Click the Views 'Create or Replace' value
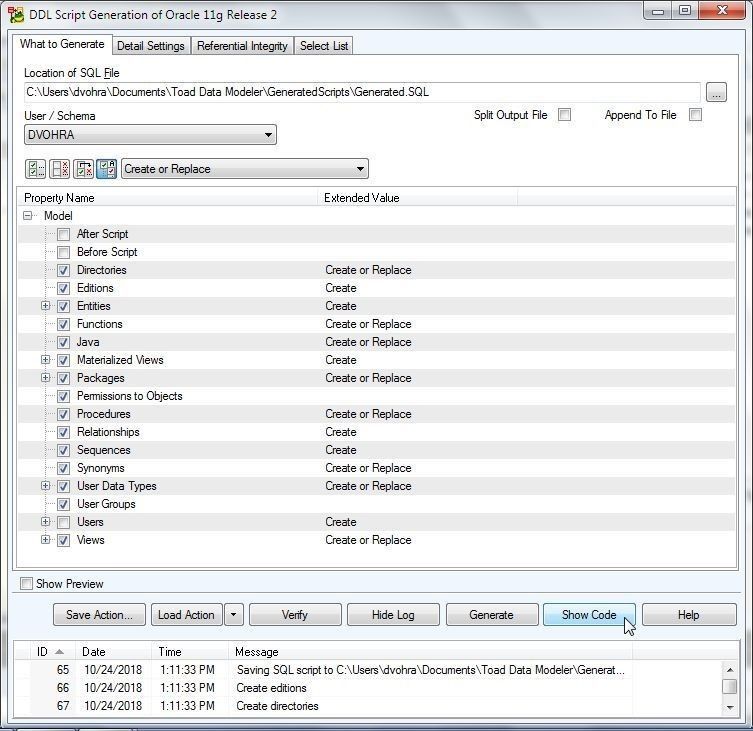 [x=368, y=540]
